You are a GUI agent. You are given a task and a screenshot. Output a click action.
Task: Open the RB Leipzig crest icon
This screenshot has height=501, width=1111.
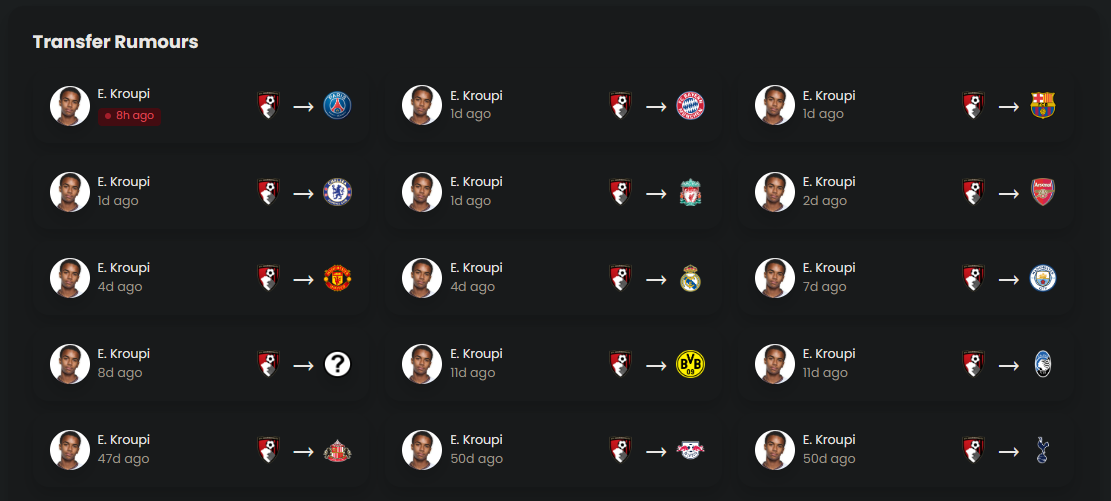[x=690, y=450]
